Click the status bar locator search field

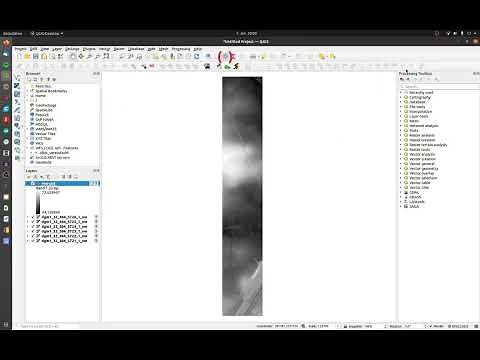tap(48, 326)
